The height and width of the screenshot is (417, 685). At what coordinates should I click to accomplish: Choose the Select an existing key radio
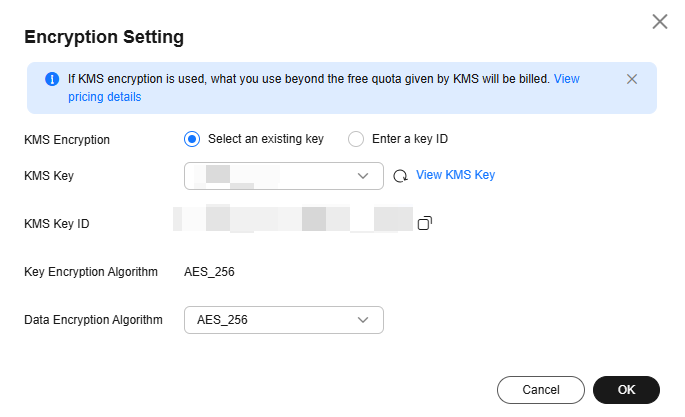(192, 139)
